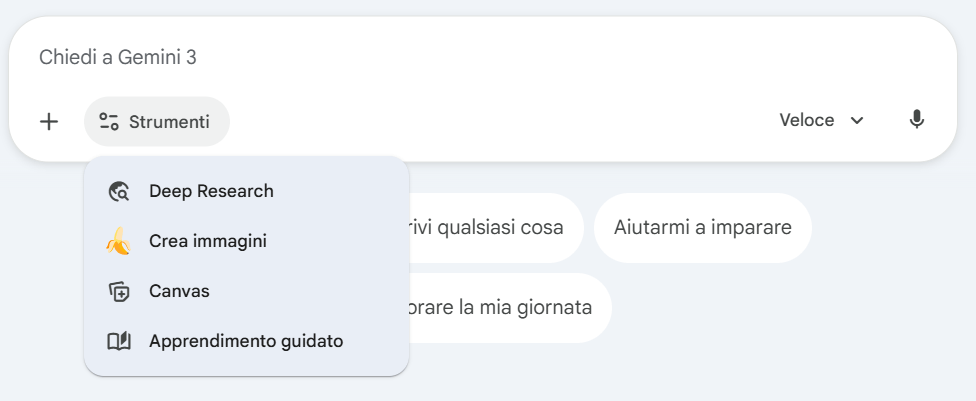Image resolution: width=976 pixels, height=401 pixels.
Task: Toggle the Strumenti tools menu
Action: tap(157, 121)
